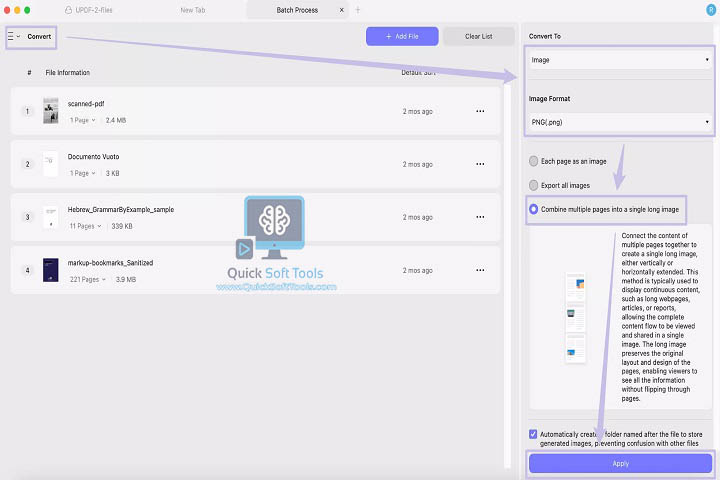The height and width of the screenshot is (480, 720).
Task: Click the long image preview illustration
Action: (x=575, y=317)
